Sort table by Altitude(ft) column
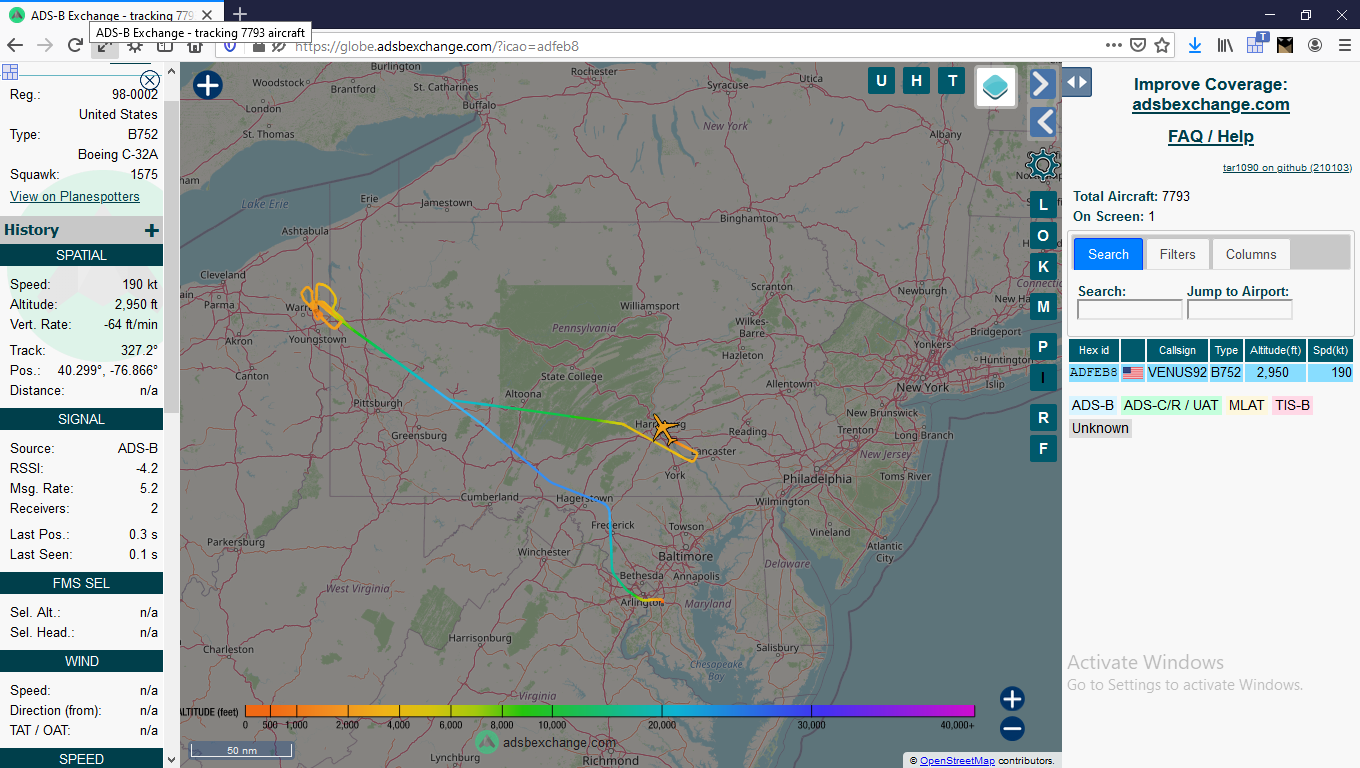 click(1276, 350)
